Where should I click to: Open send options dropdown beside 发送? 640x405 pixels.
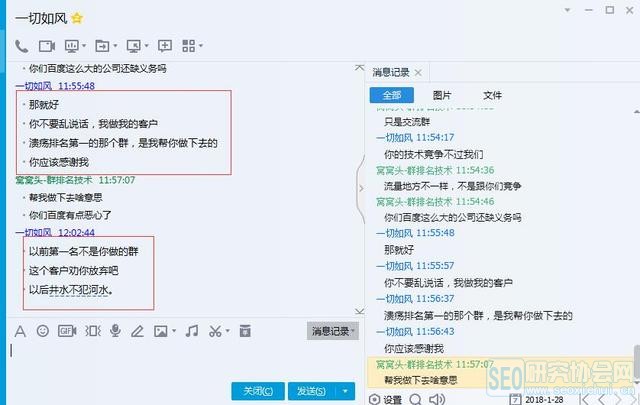tap(345, 391)
